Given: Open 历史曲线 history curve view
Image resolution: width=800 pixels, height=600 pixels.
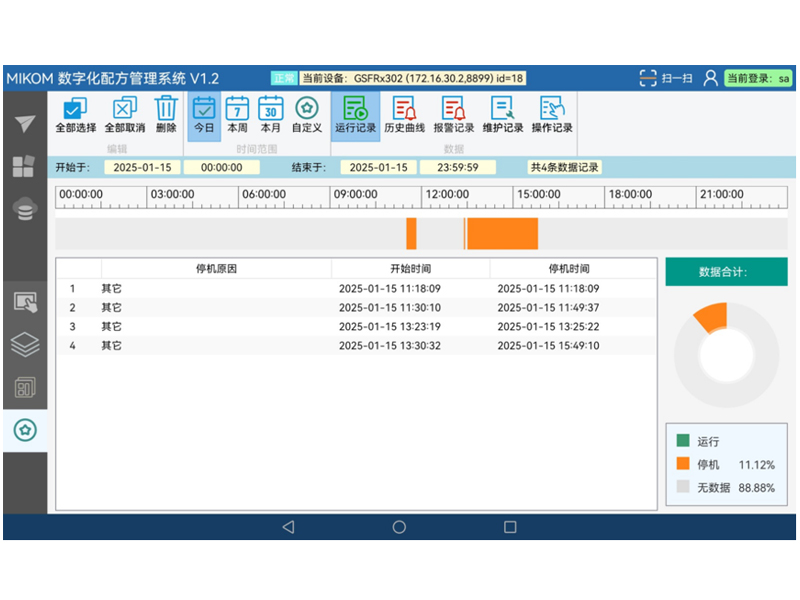Looking at the screenshot, I should [x=404, y=109].
